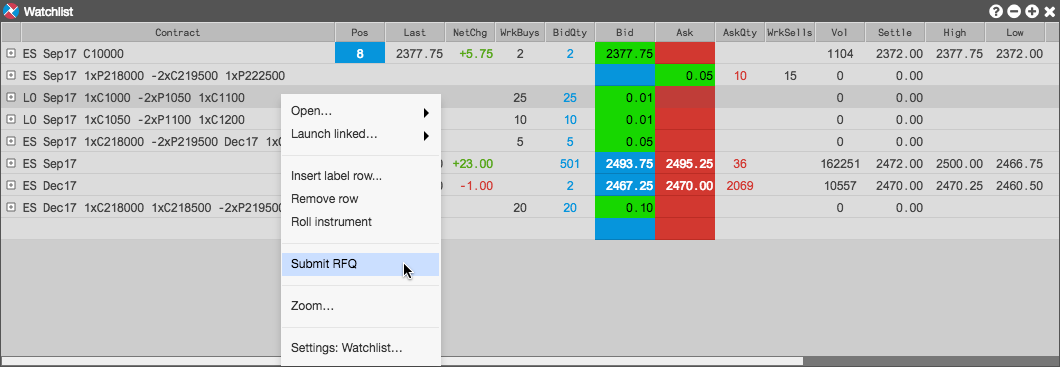Click ask quantity 2069
This screenshot has width=1060, height=367.
click(x=739, y=186)
